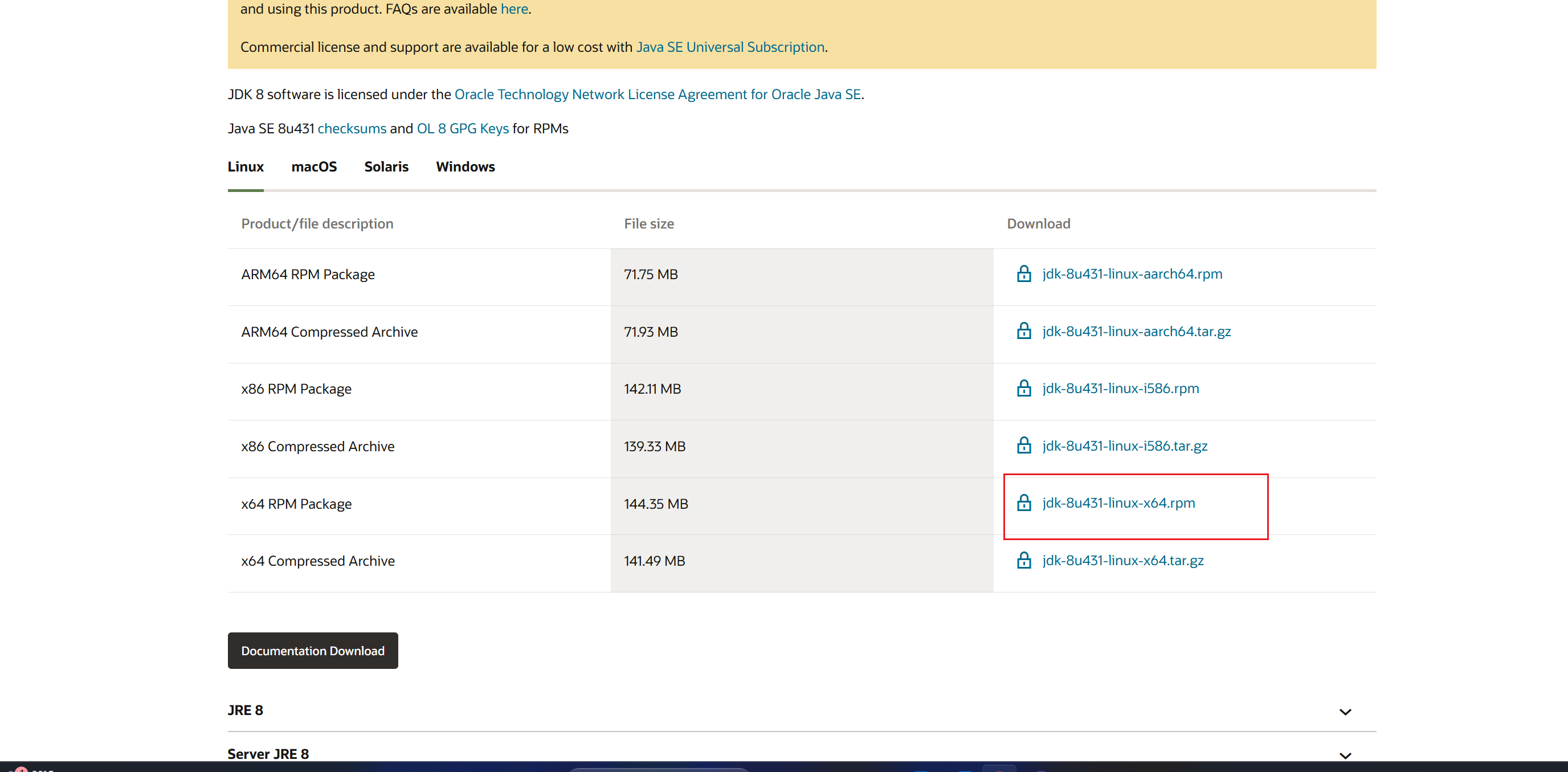Download jdk-8u431-linux-x64.rpm
Screen dimensions: 1568x772
pyautogui.click(x=1118, y=503)
